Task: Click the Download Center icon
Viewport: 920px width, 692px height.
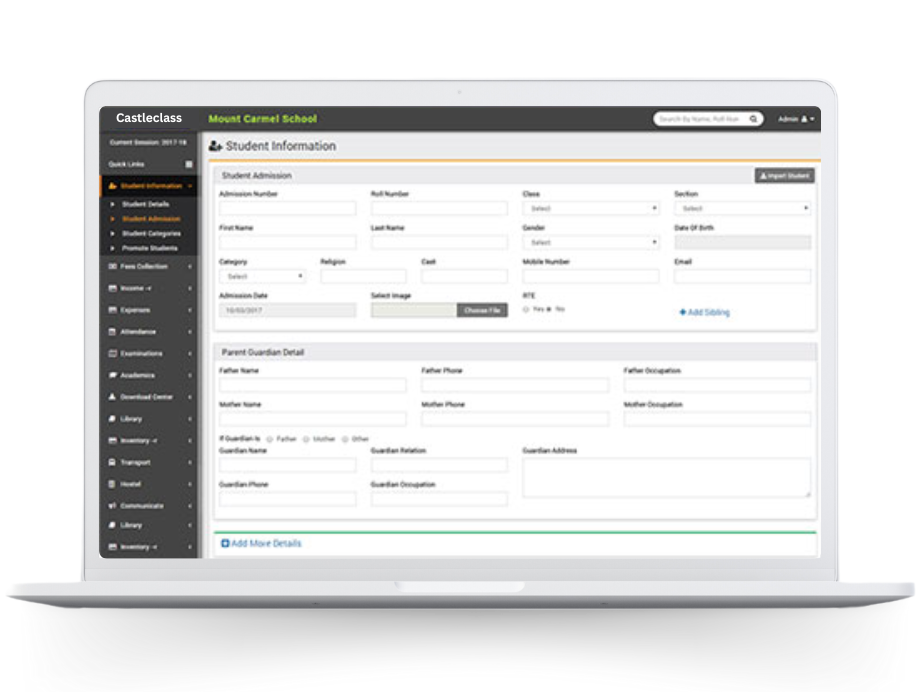Action: coord(113,397)
